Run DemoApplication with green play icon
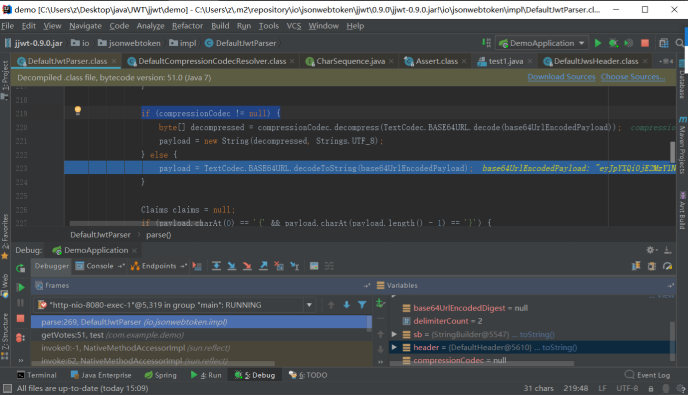This screenshot has height=396, width=688. point(598,43)
